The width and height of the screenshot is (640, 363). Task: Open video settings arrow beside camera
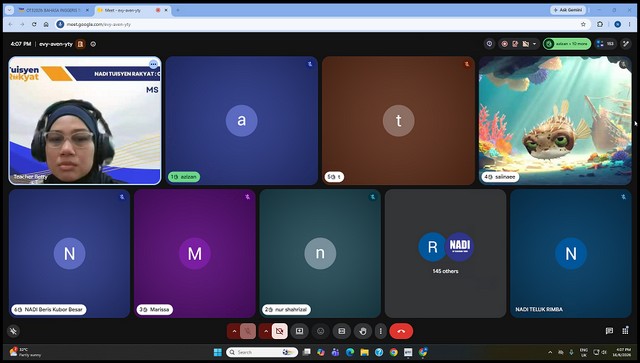(266, 331)
